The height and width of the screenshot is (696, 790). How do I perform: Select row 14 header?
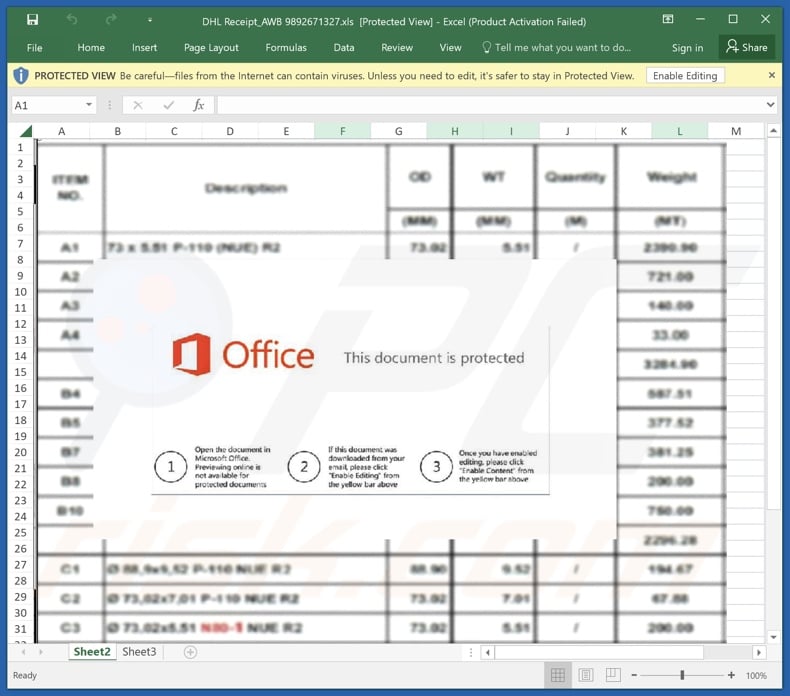click(x=20, y=356)
